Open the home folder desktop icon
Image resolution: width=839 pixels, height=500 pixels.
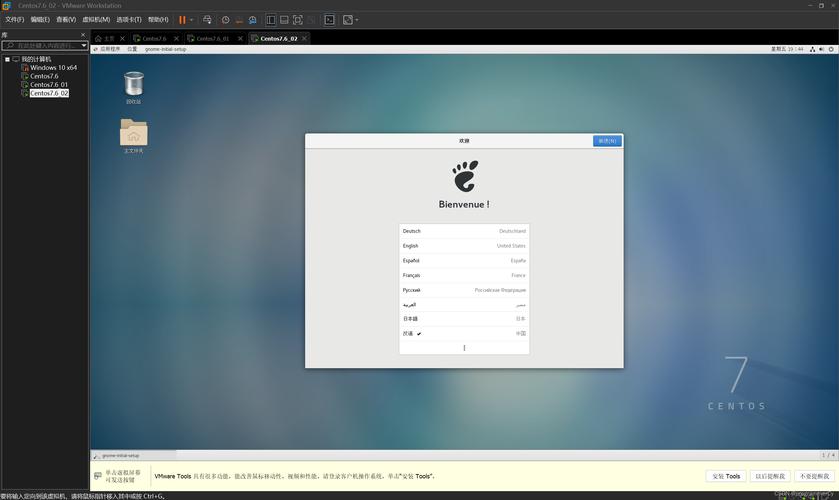click(x=133, y=133)
